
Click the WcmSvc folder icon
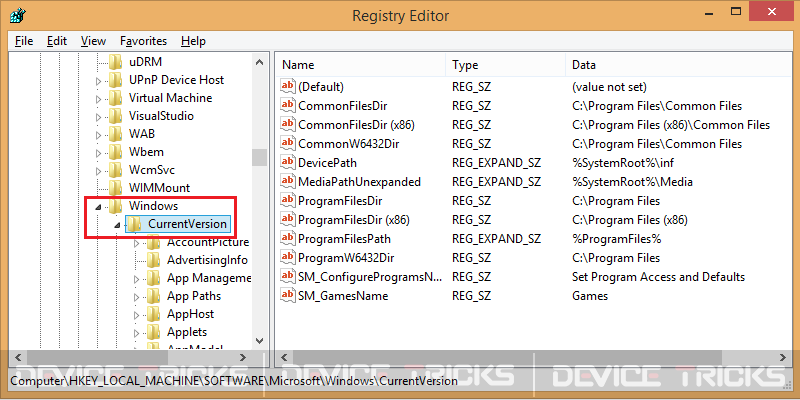point(116,169)
